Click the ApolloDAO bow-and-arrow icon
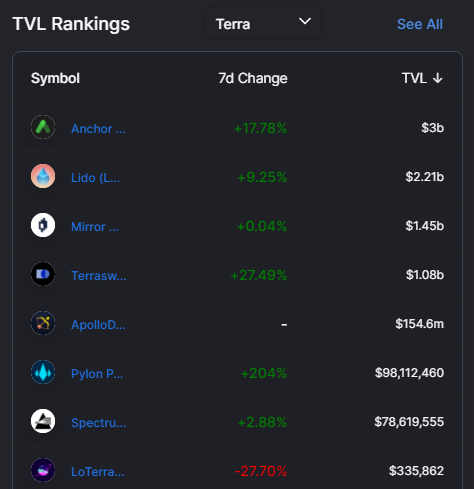This screenshot has height=489, width=474. (x=43, y=323)
